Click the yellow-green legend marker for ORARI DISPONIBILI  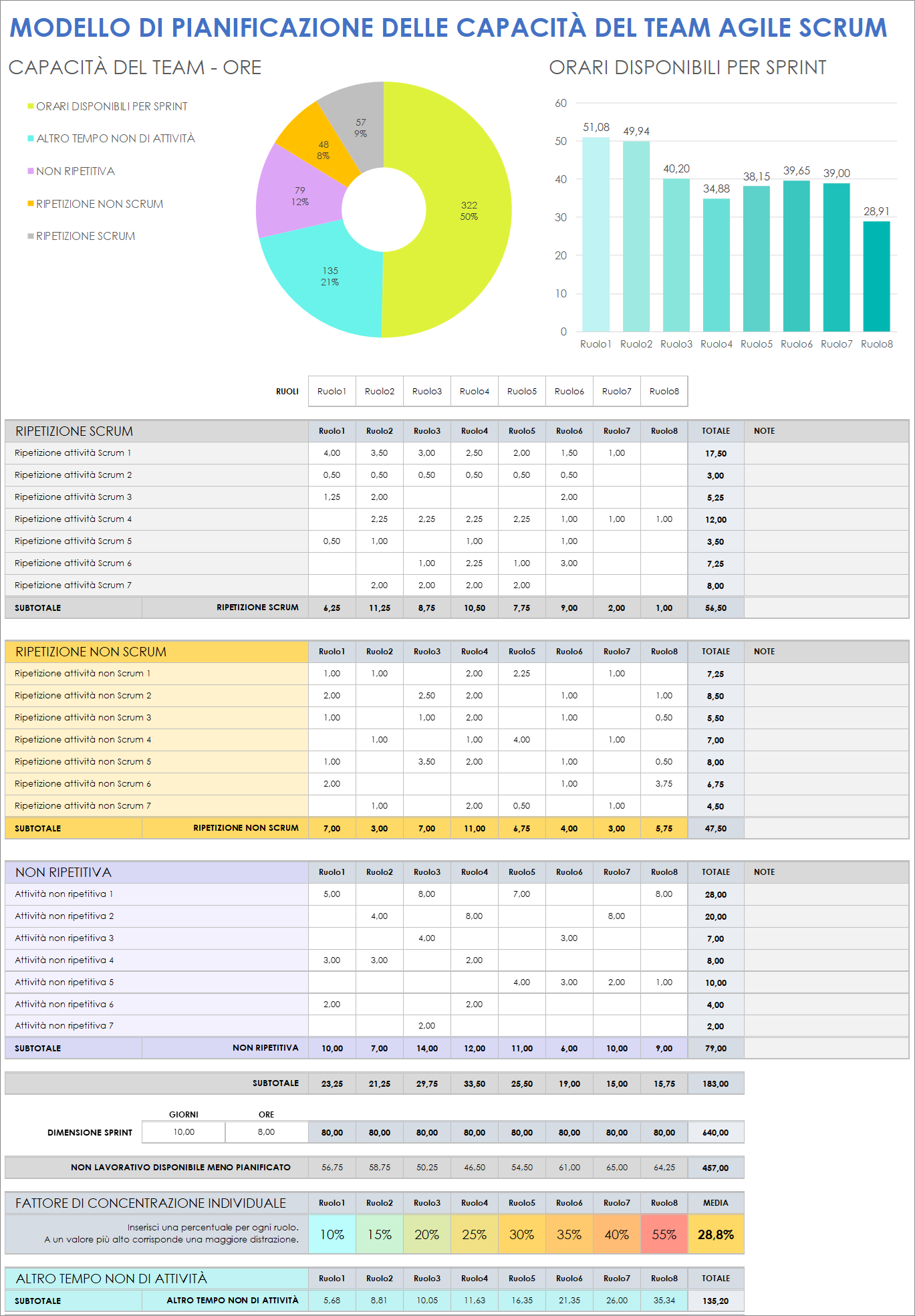[31, 106]
